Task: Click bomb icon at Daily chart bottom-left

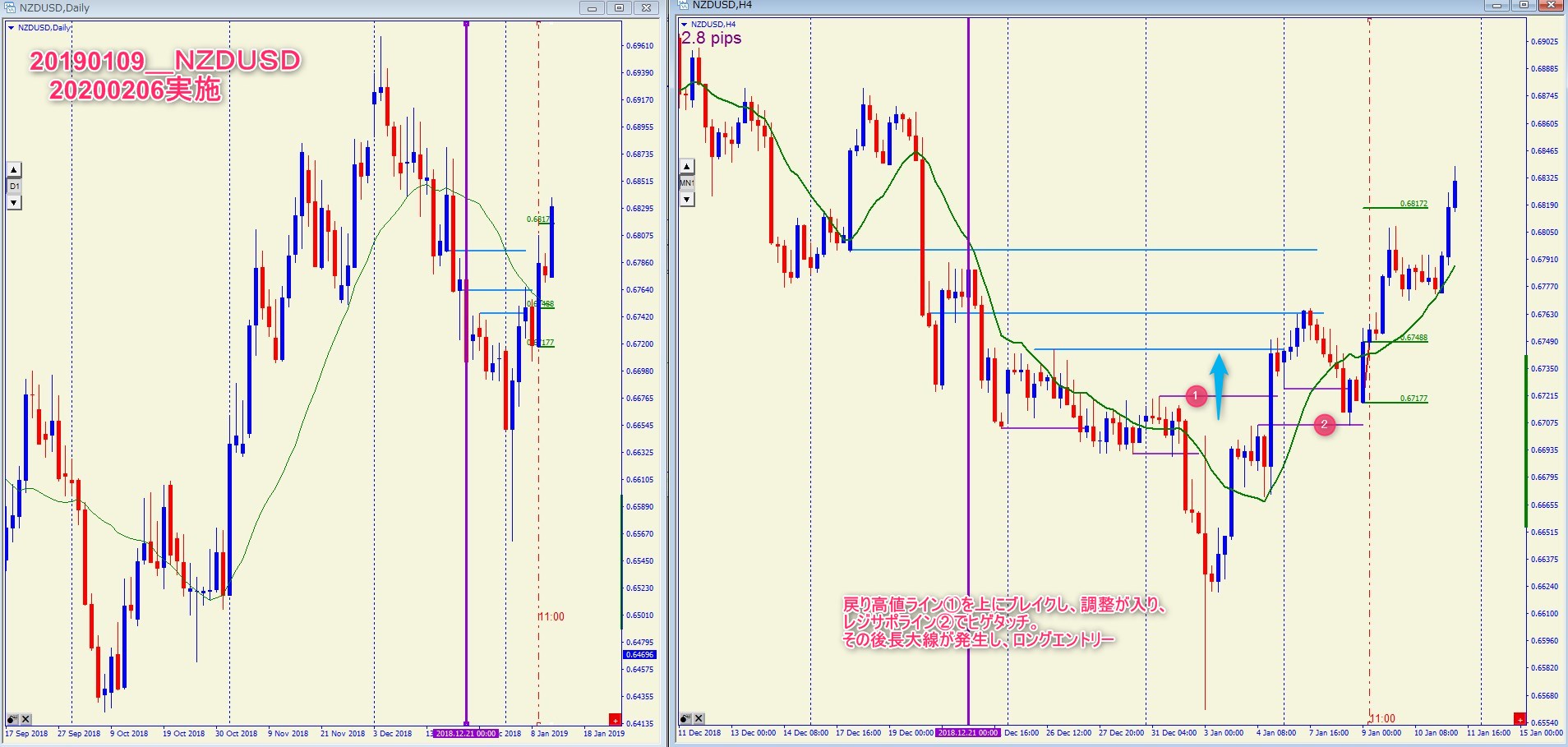Action: pyautogui.click(x=12, y=719)
